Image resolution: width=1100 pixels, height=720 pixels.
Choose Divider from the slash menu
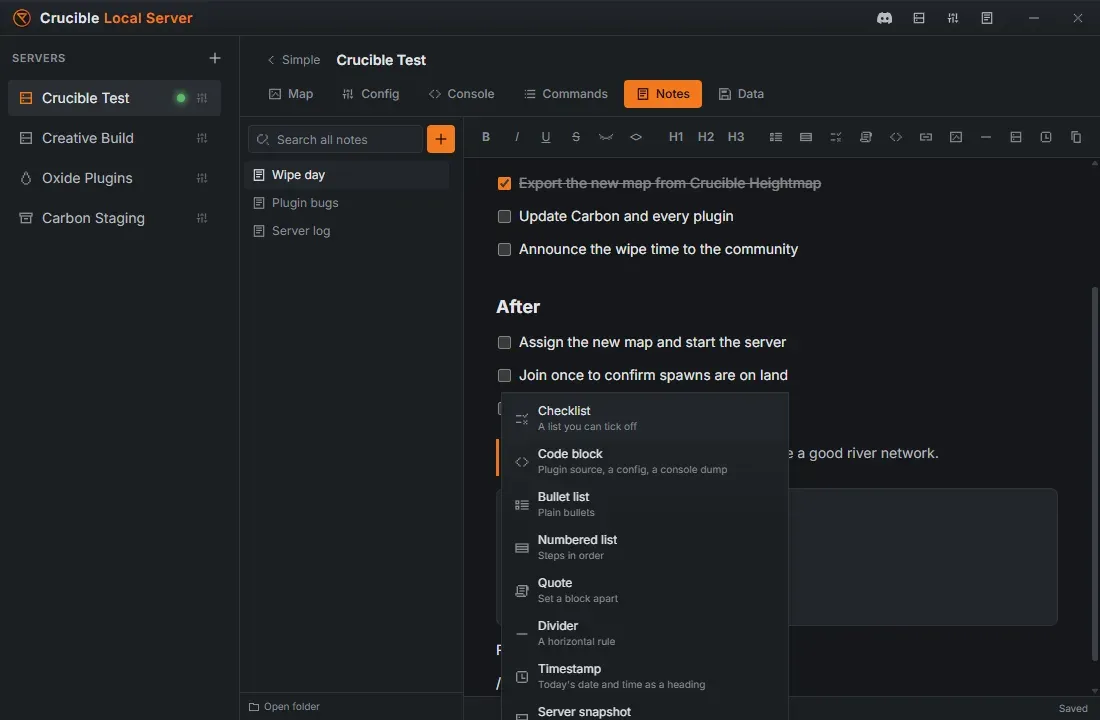645,633
